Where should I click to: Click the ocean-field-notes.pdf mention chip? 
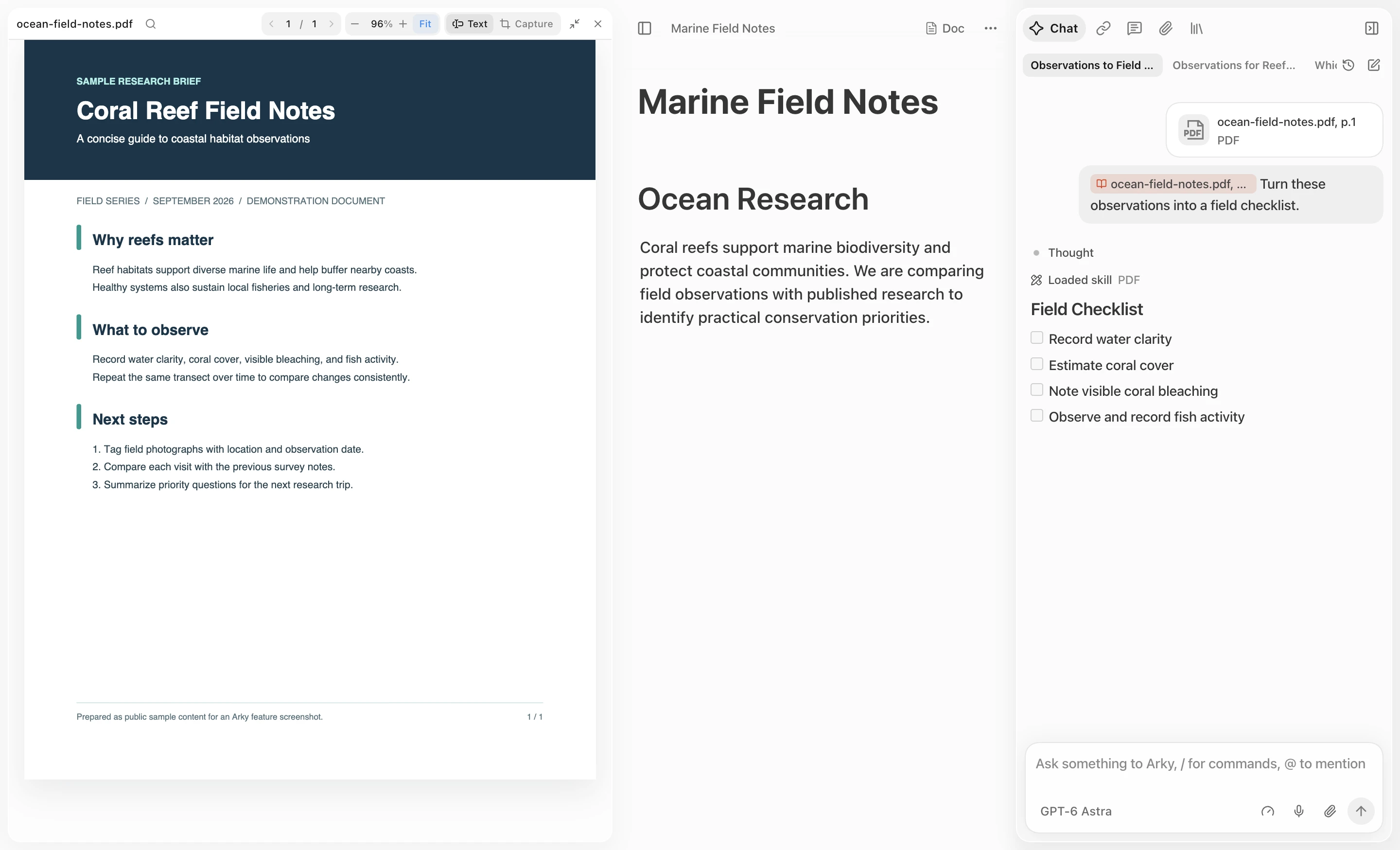click(1172, 184)
